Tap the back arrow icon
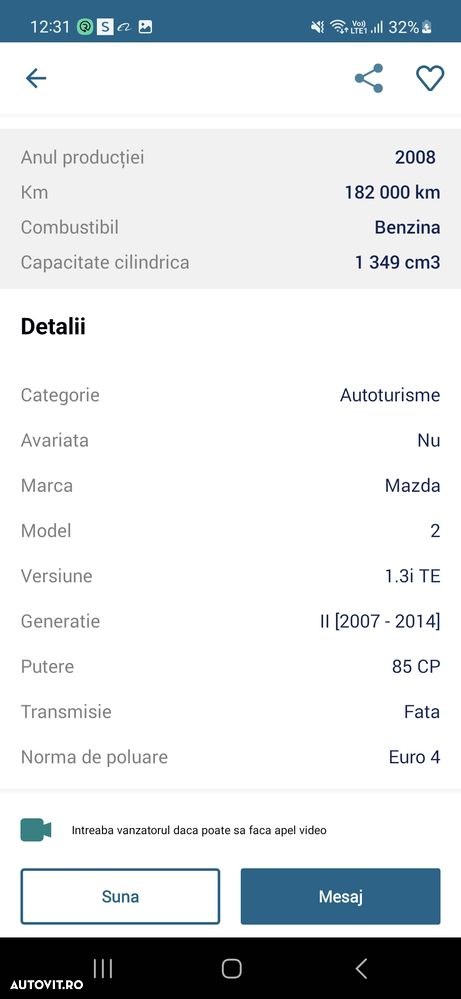 click(x=36, y=78)
